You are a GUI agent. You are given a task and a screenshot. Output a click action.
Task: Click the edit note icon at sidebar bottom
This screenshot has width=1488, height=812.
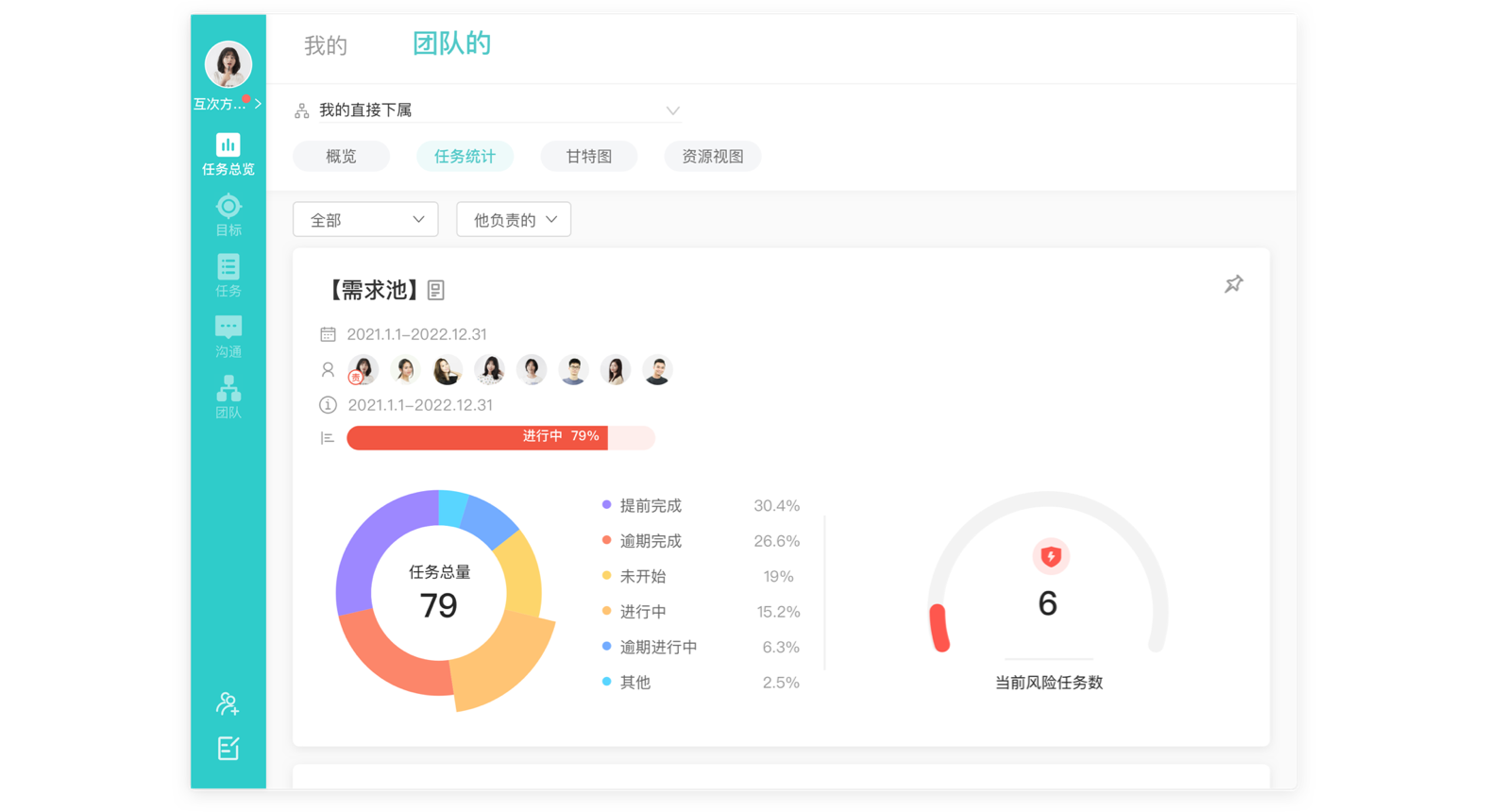[x=228, y=749]
